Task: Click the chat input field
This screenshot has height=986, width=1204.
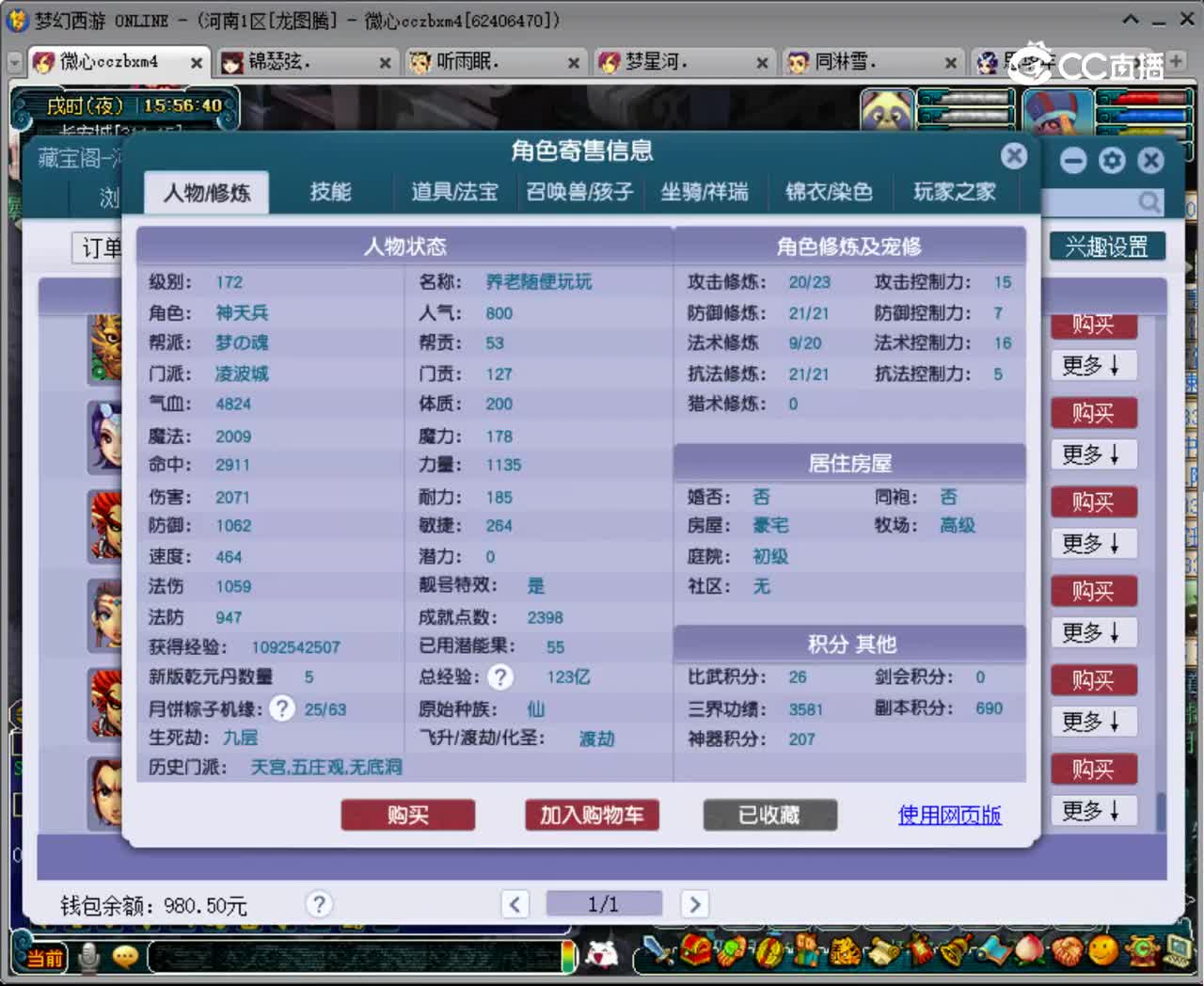Action: tap(356, 957)
